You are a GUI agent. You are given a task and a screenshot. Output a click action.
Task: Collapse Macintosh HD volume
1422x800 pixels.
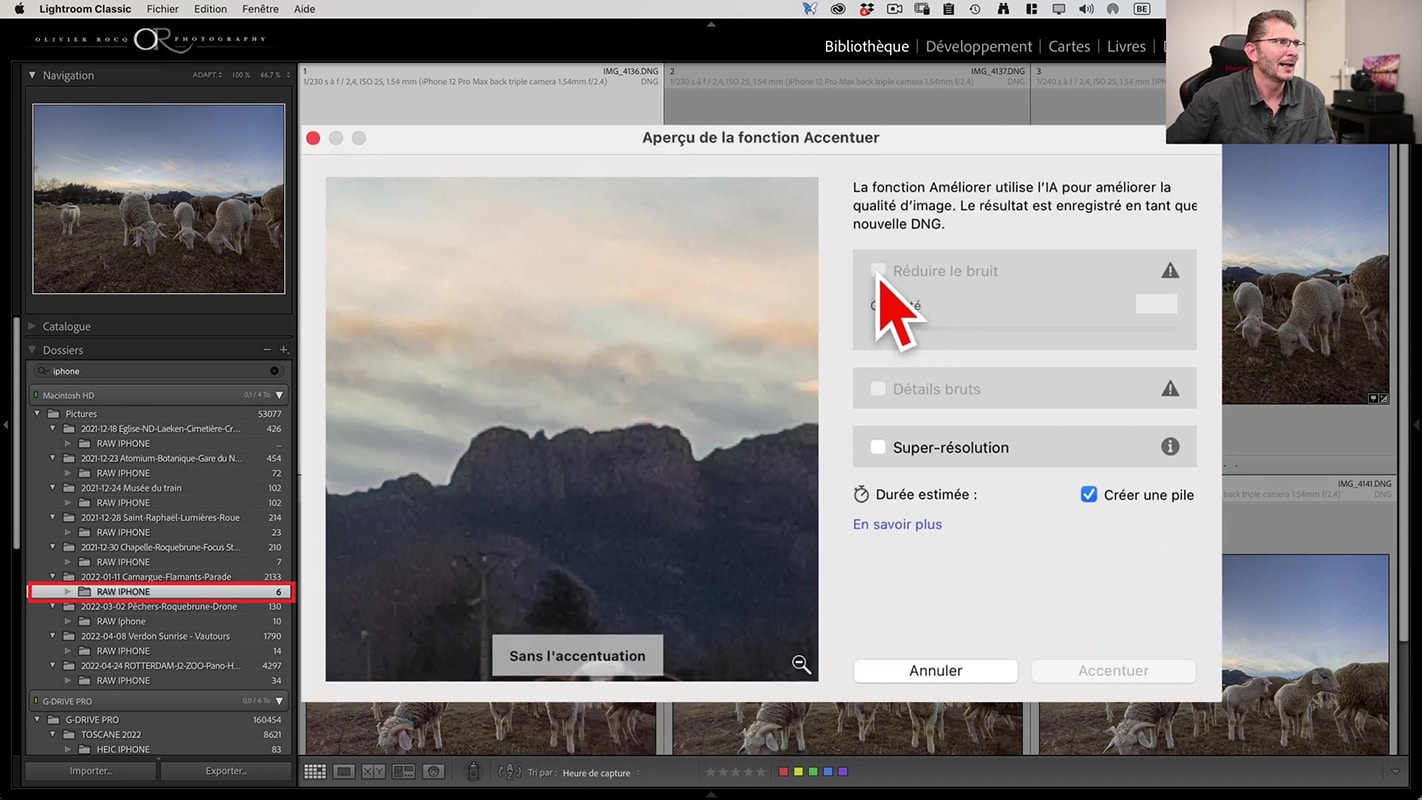[279, 395]
